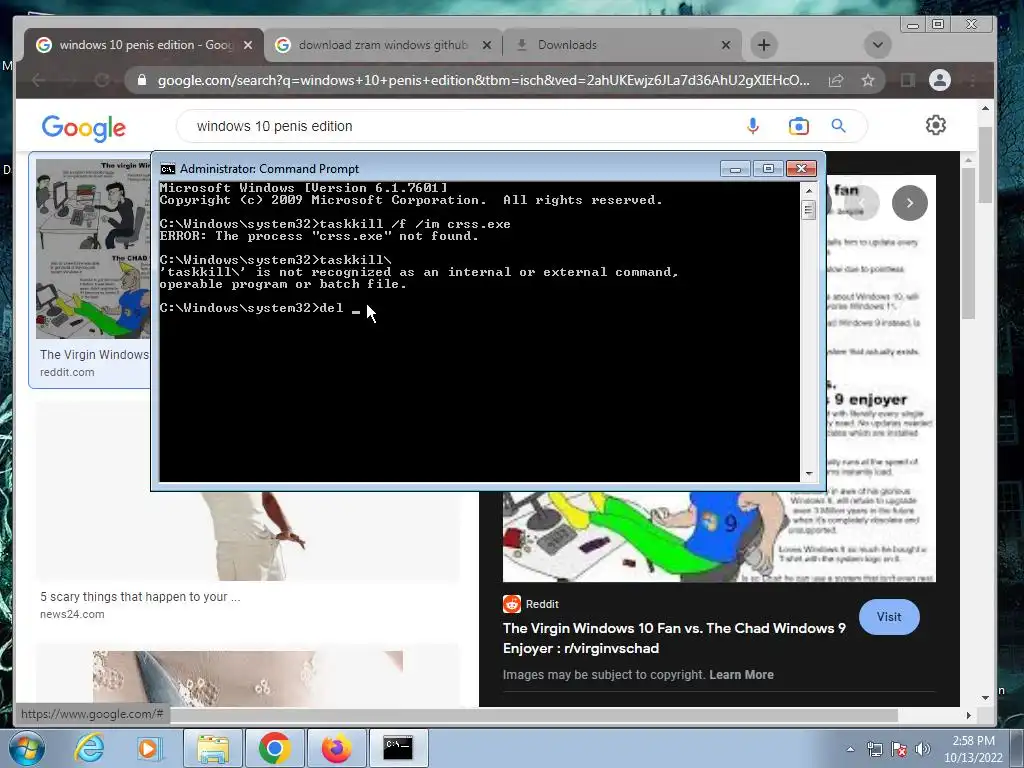The height and width of the screenshot is (768, 1024).
Task: Click the Google search box
Action: [457, 126]
